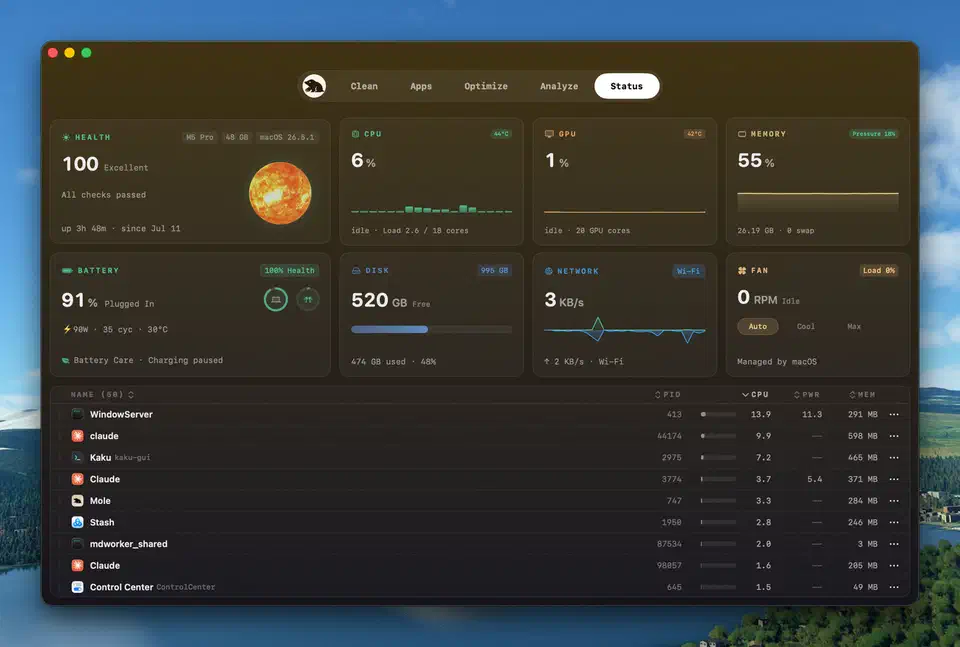Image resolution: width=960 pixels, height=647 pixels.
Task: Click the Kaku CPU usage bar
Action: 718,457
